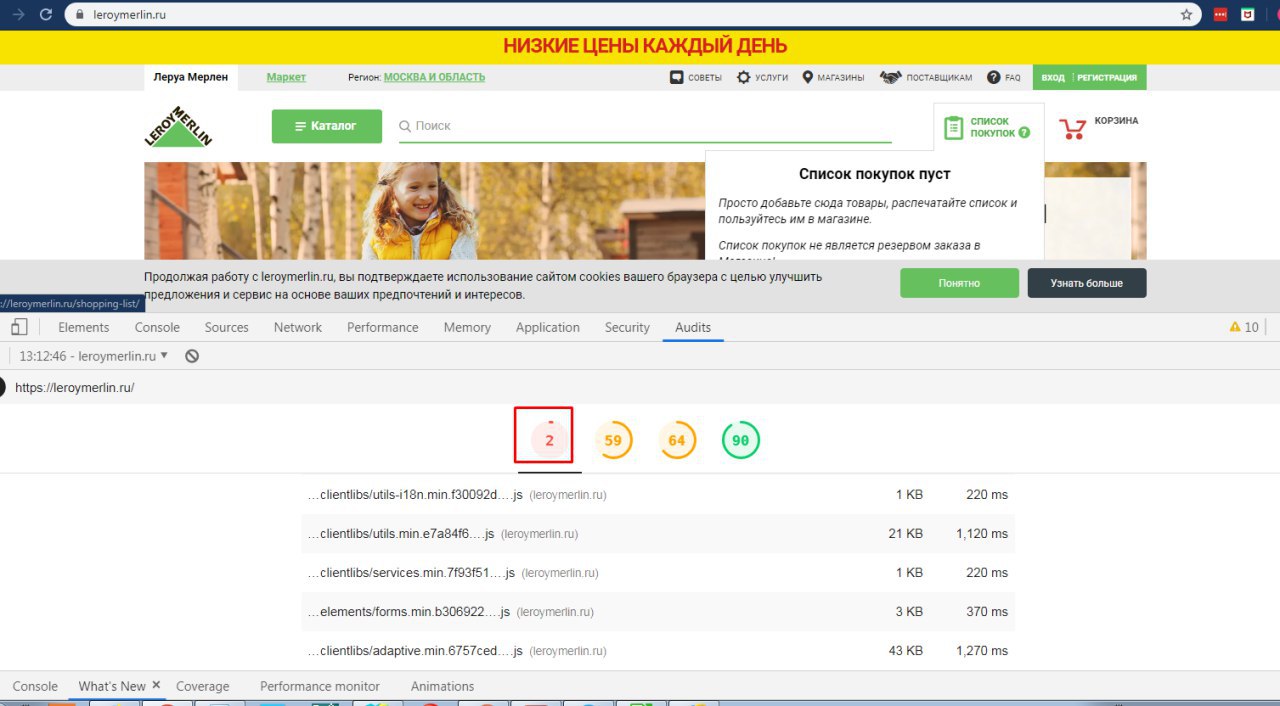Screen dimensions: 1280x706
Task: Switch to the Security tab
Action: click(x=627, y=327)
